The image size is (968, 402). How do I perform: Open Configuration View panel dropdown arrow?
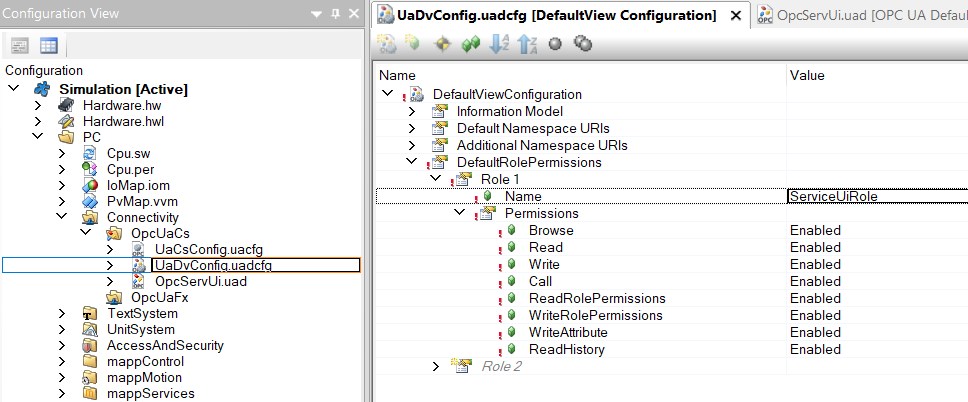tap(317, 14)
